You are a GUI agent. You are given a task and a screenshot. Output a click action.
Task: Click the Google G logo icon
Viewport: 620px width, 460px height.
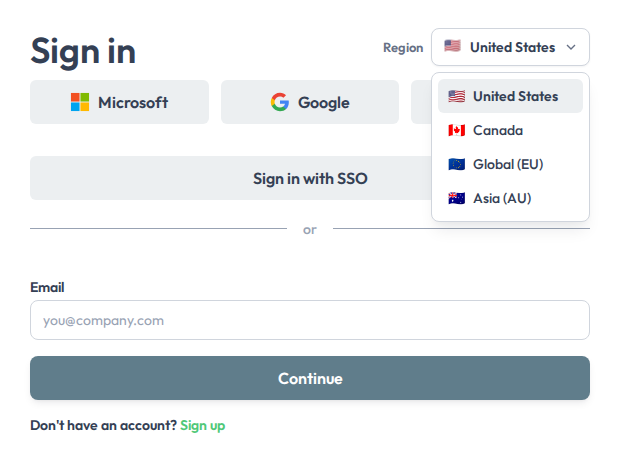(x=280, y=102)
